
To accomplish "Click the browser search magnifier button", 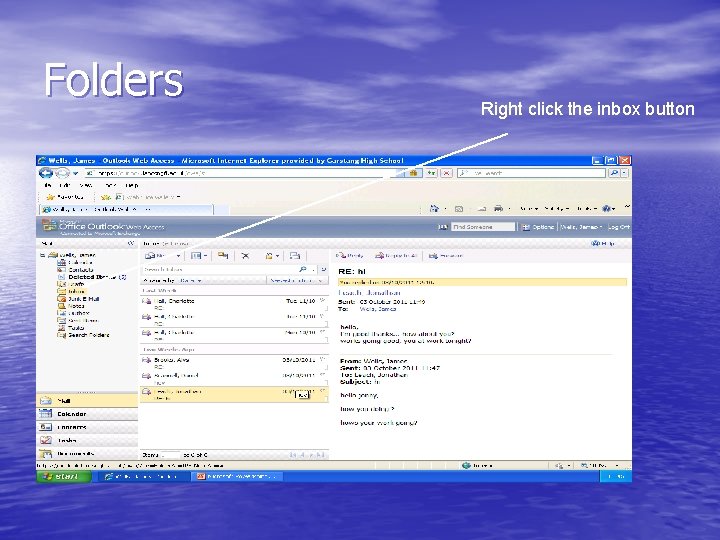I will 613,173.
